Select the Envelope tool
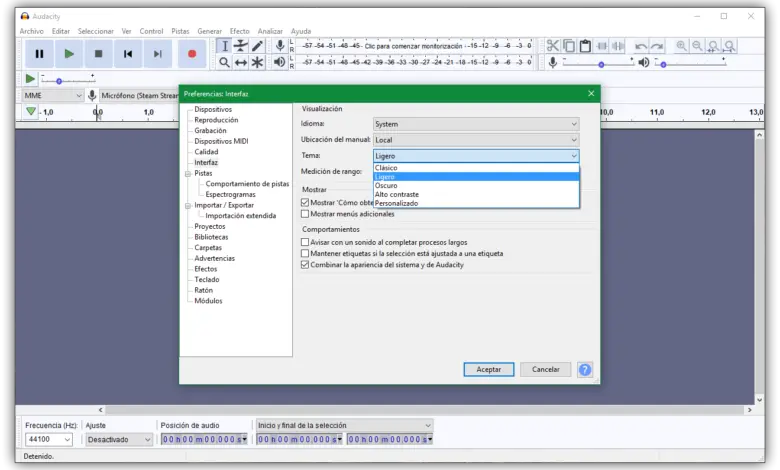Image resolution: width=780 pixels, height=470 pixels. tap(241, 46)
